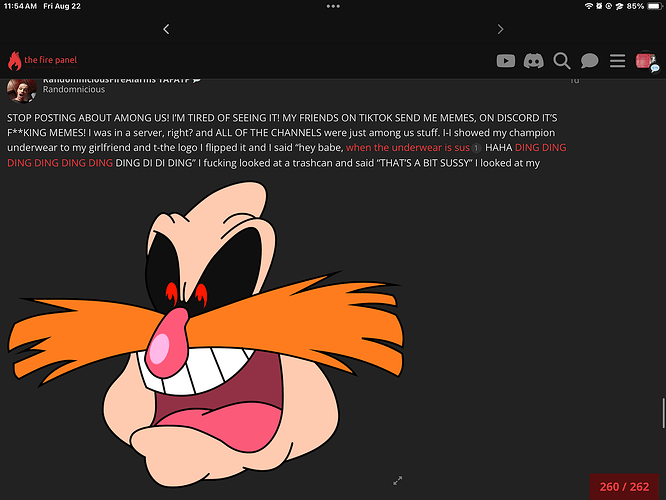The height and width of the screenshot is (500, 666).
Task: Go to the fire panel homepage logo
Action: 42,61
